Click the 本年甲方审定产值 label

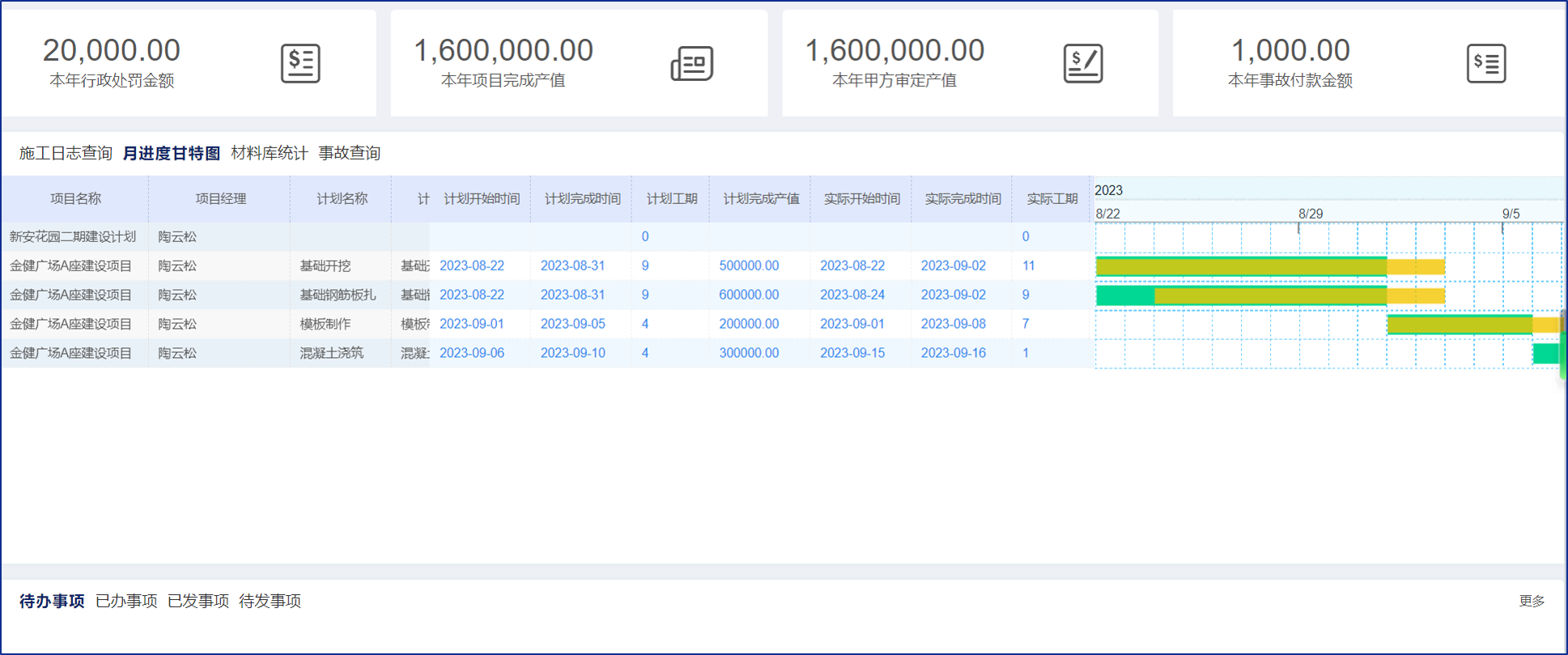pyautogui.click(x=894, y=80)
